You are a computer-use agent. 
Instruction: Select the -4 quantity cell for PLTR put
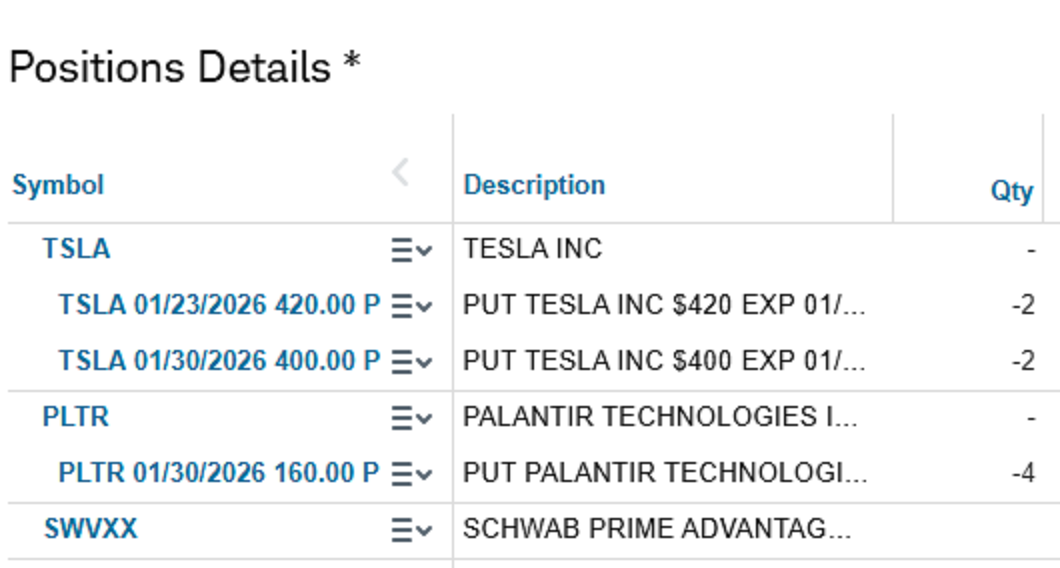pos(1022,473)
